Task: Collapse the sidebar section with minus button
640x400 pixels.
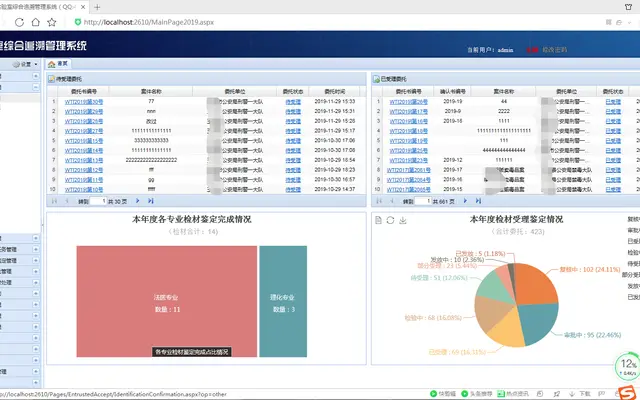Action: click(x=36, y=87)
